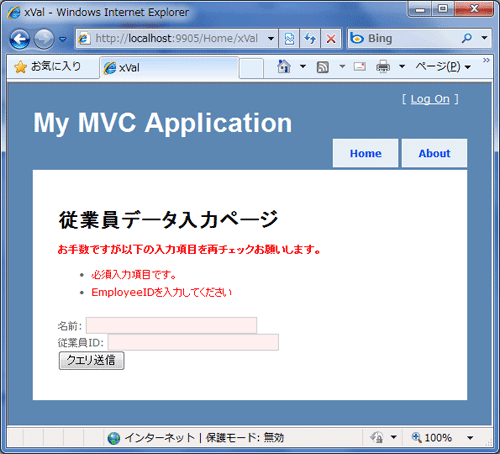The height and width of the screenshot is (454, 500).
Task: Click the protected mode status text
Action: click(x=245, y=438)
